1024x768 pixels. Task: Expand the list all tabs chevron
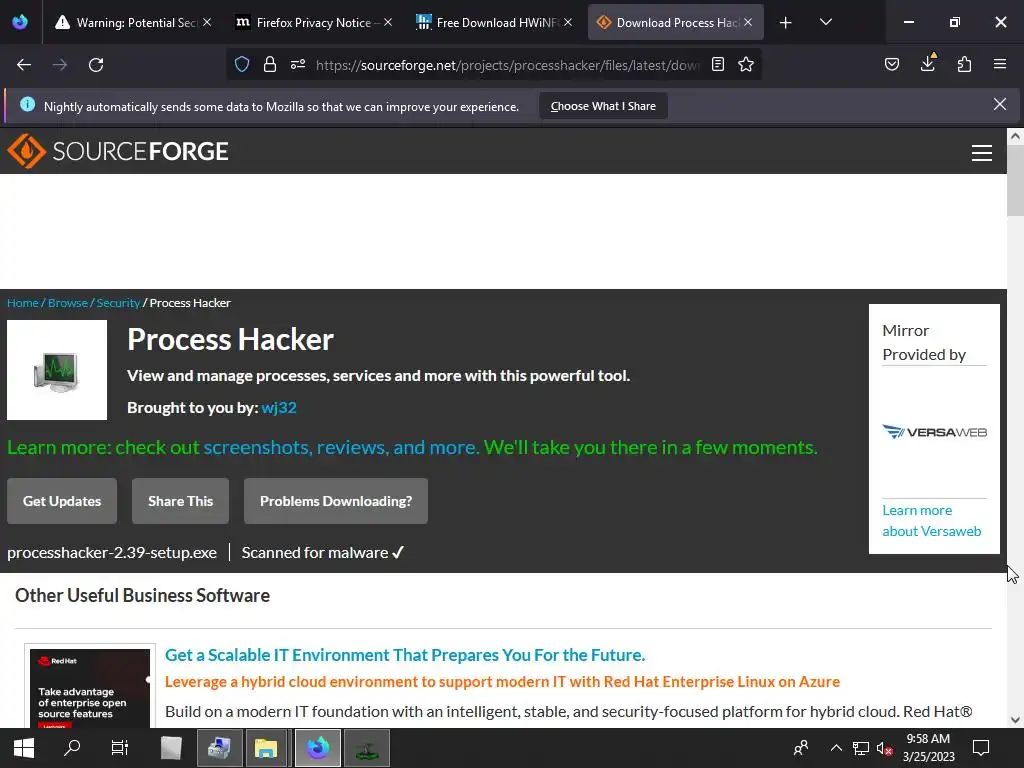coord(825,23)
